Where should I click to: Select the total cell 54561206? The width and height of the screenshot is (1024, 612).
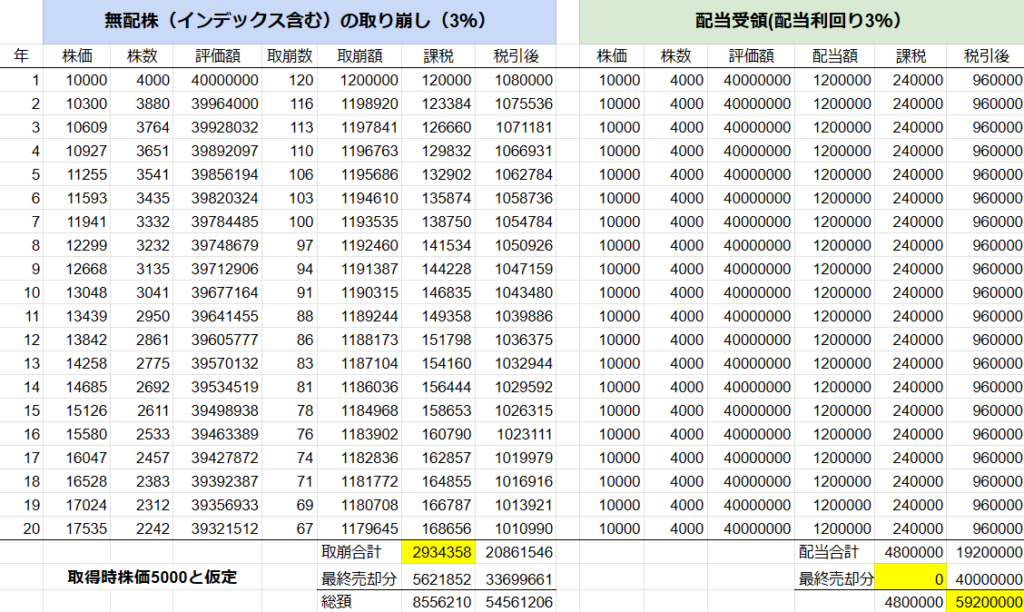[x=517, y=603]
